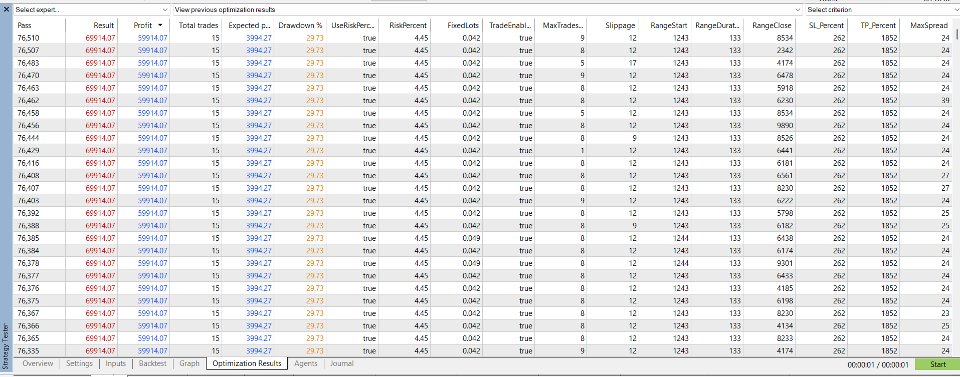This screenshot has height=377, width=960.
Task: Sort by the Profit column header
Action: click(143, 25)
